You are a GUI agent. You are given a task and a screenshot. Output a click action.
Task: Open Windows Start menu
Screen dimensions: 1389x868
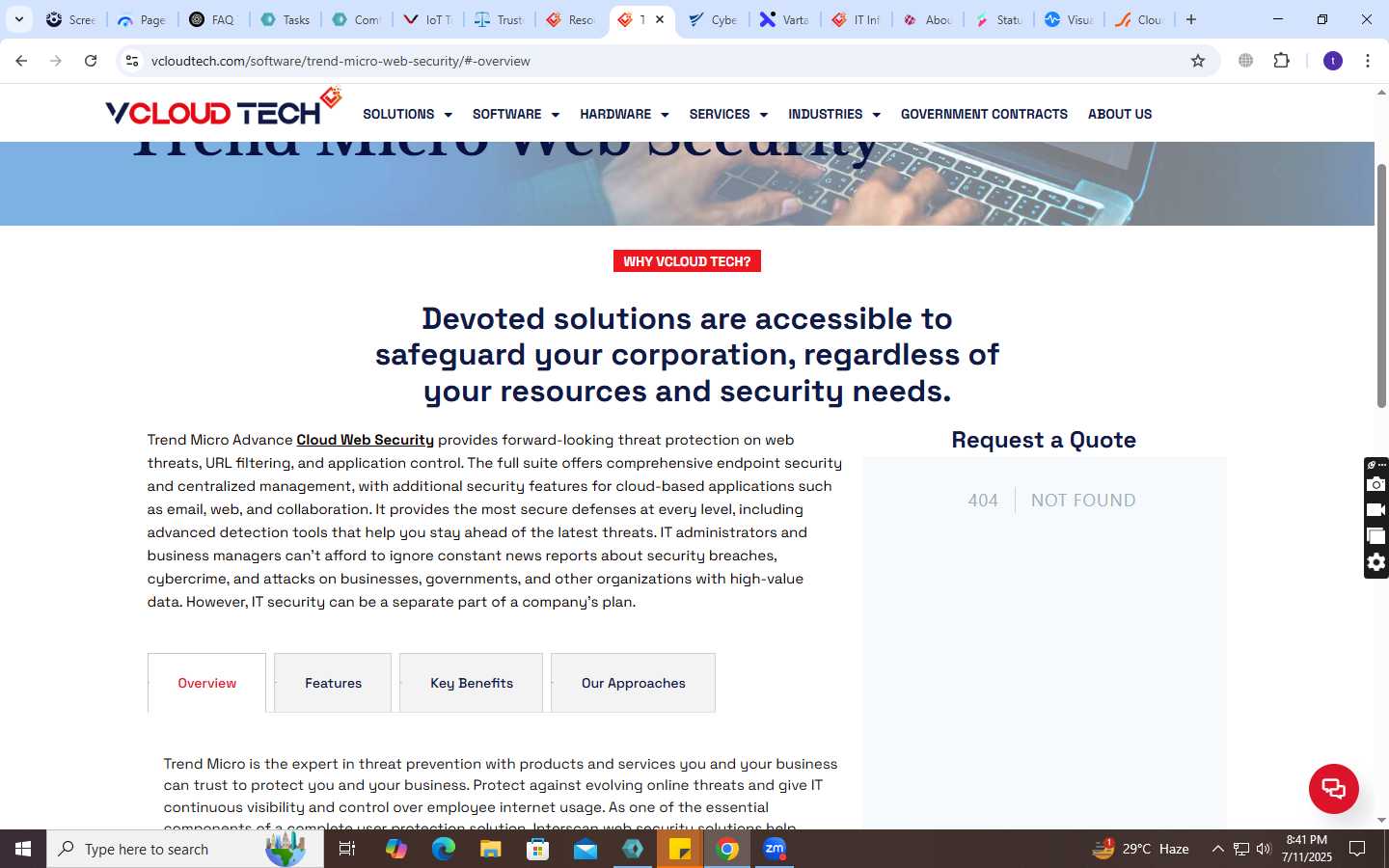(x=23, y=849)
